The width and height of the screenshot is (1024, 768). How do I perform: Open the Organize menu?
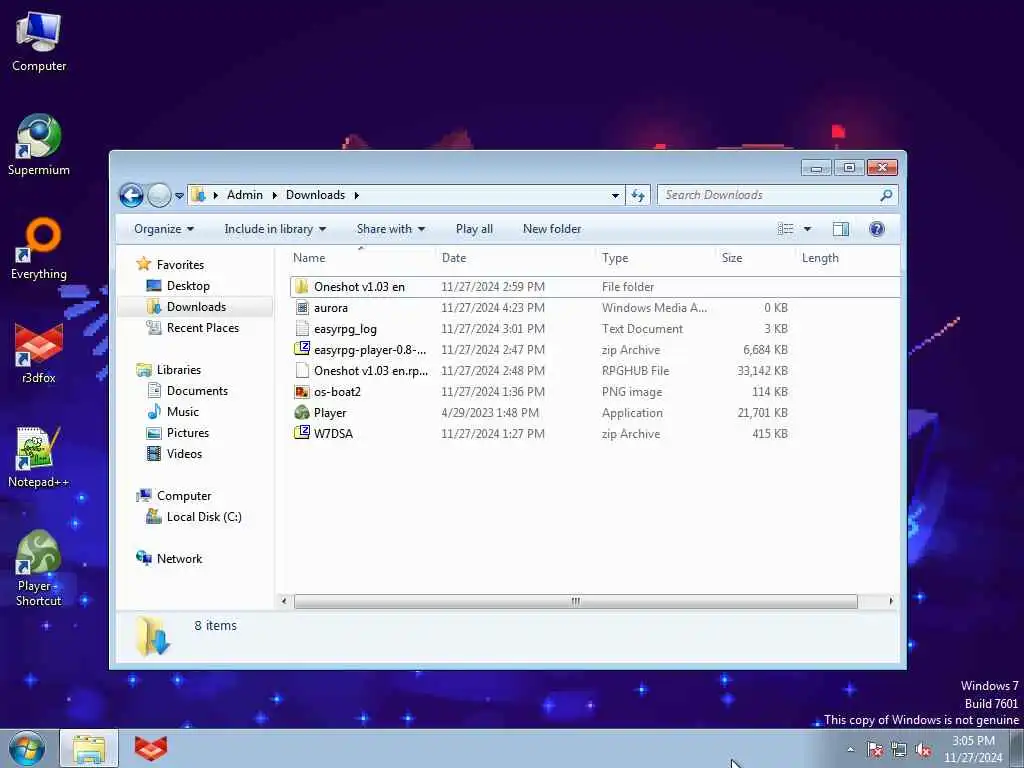[164, 229]
